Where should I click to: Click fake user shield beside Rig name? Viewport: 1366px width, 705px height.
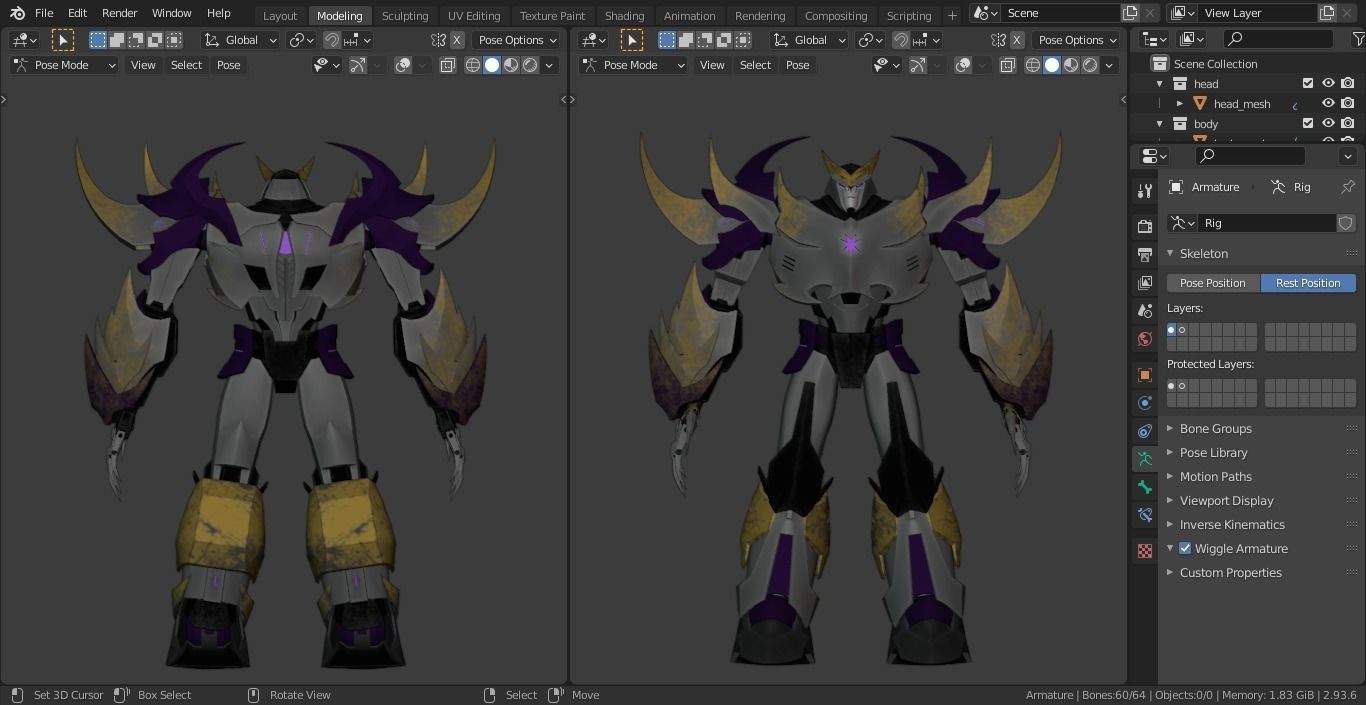tap(1346, 223)
